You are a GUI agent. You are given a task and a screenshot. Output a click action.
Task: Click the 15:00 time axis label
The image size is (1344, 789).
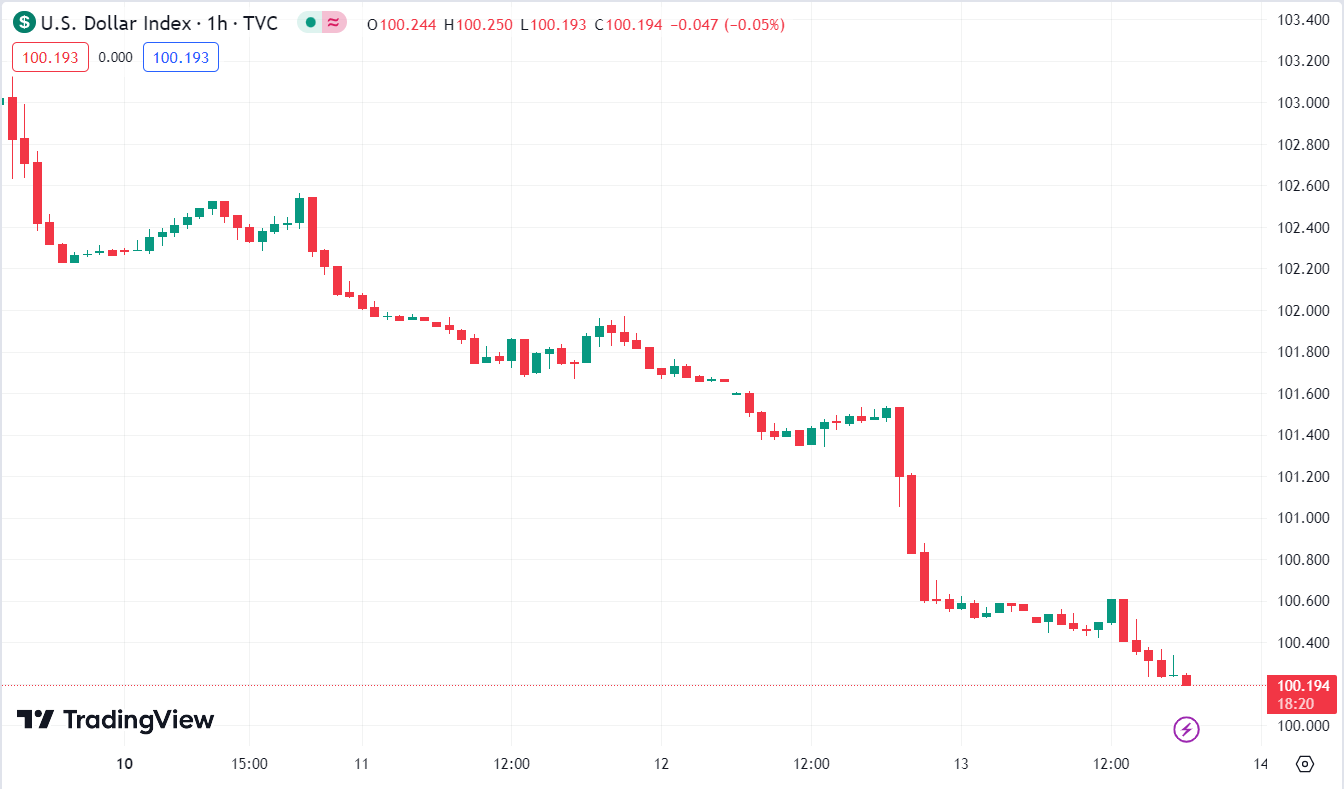click(249, 764)
